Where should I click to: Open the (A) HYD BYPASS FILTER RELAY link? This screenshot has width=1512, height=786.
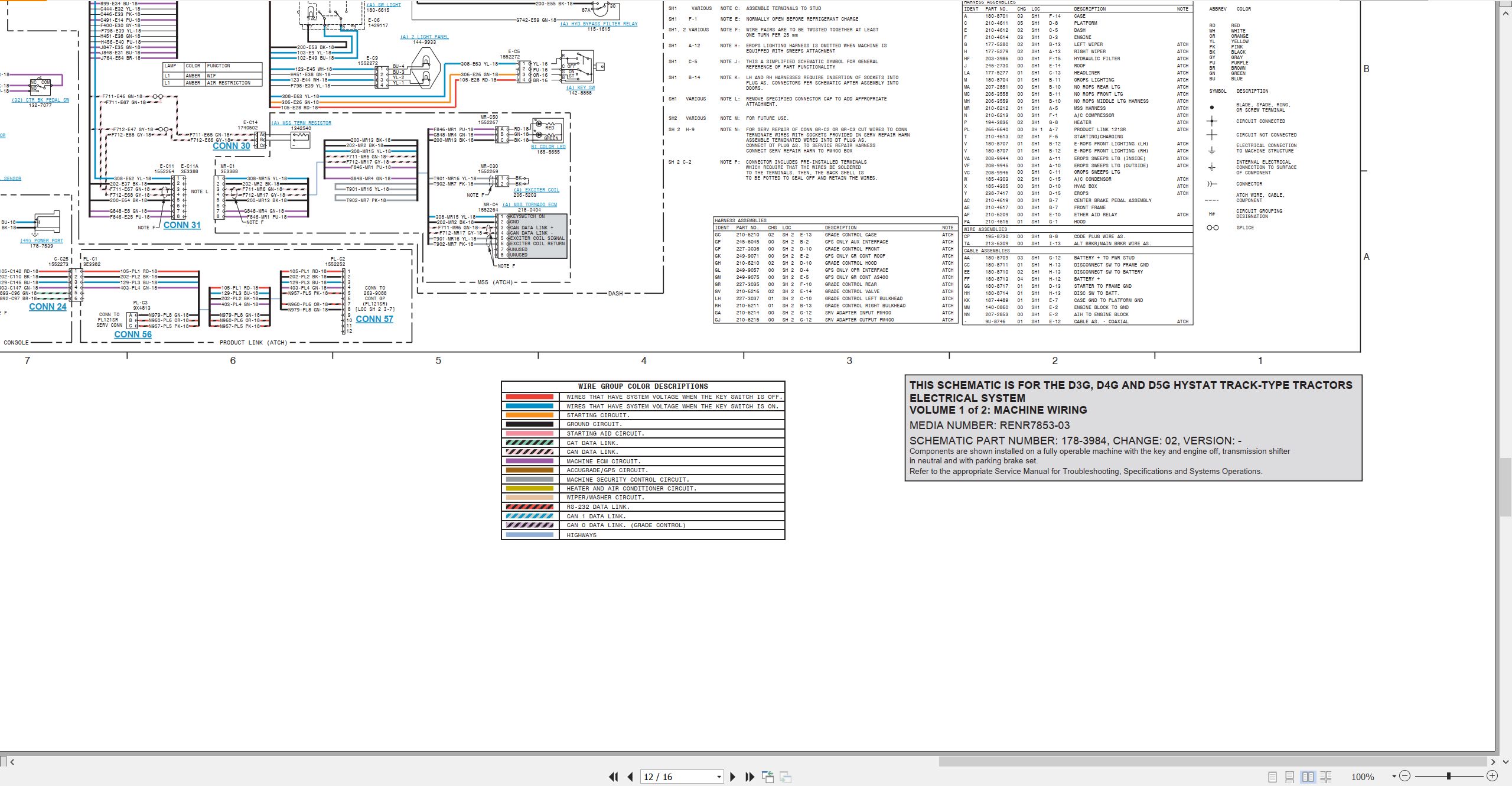pos(599,24)
